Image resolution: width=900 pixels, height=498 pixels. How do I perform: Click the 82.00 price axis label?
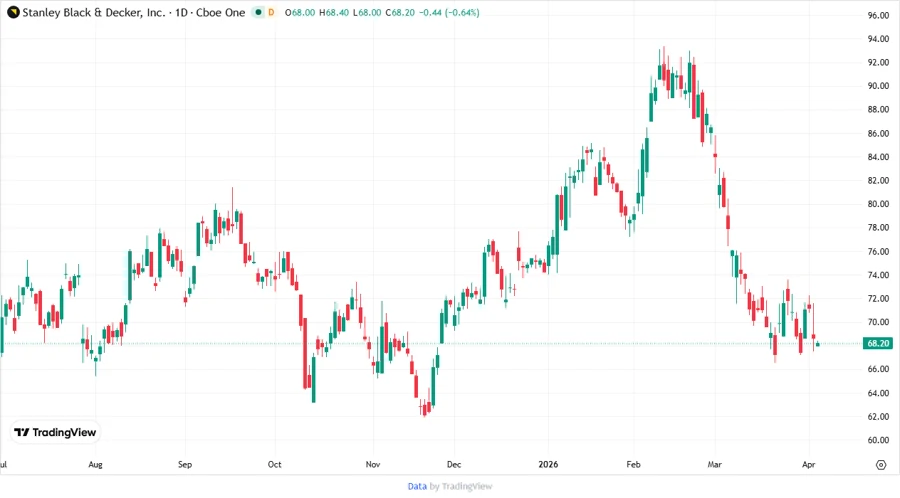(878, 181)
